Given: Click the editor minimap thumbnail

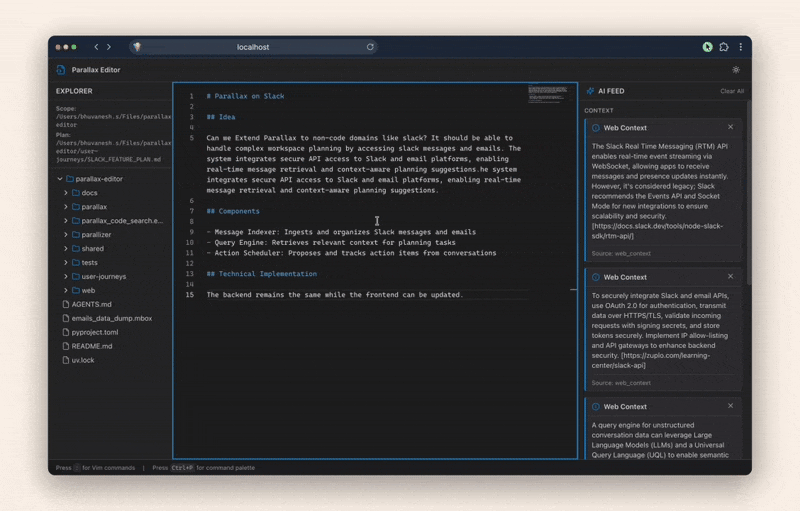Looking at the screenshot, I should point(546,94).
